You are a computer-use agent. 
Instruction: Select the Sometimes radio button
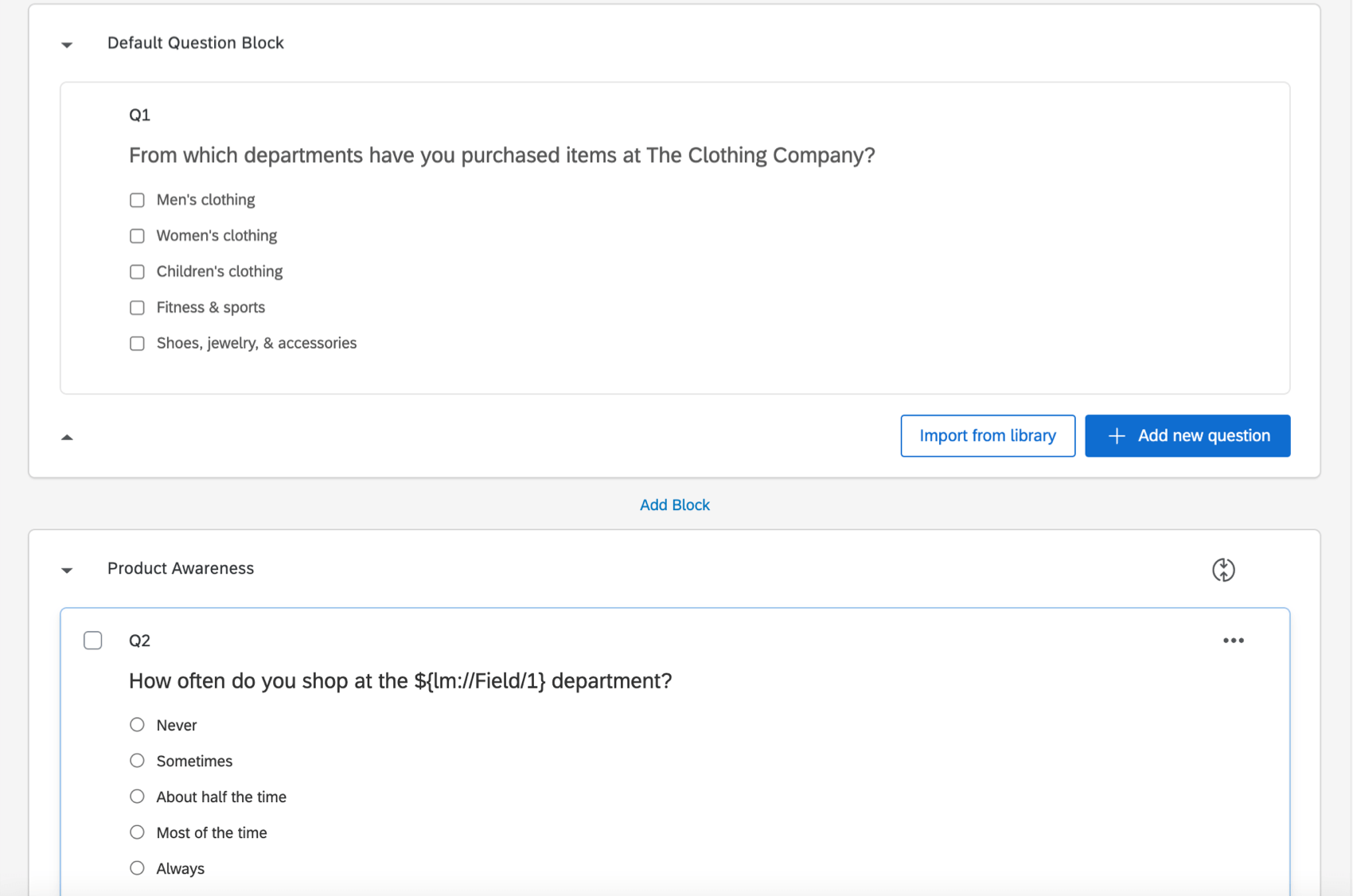coord(137,760)
